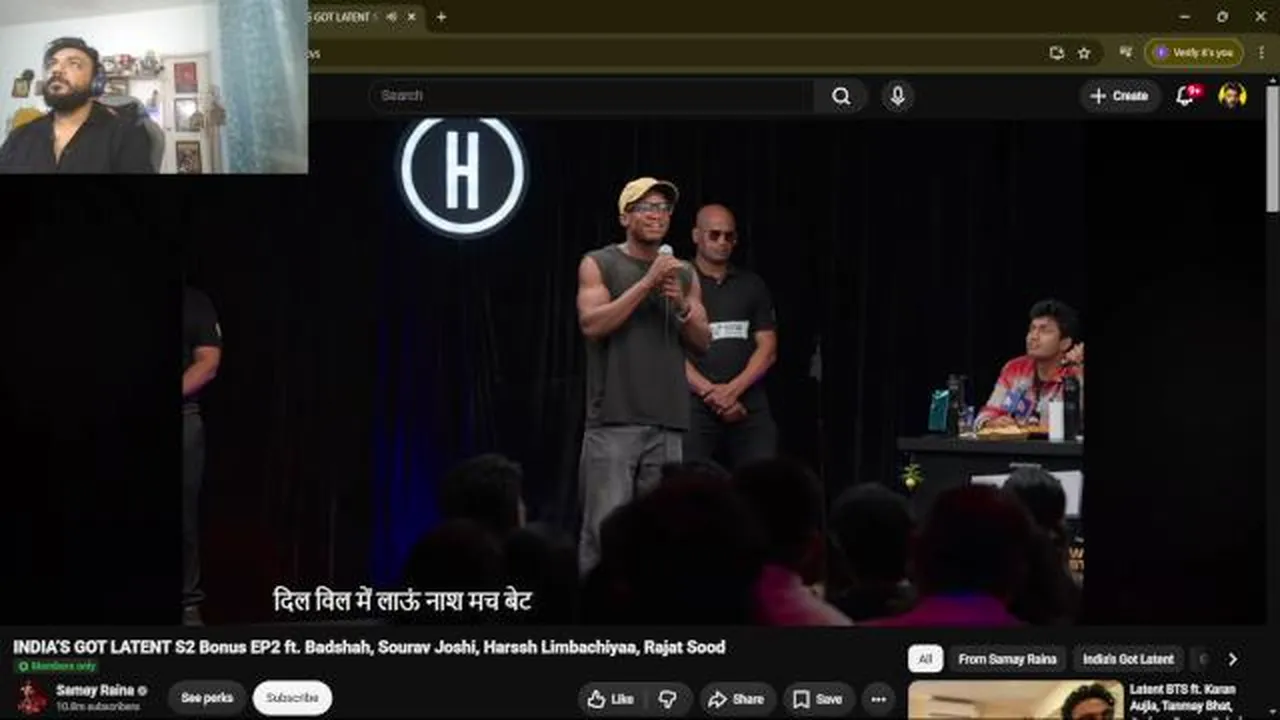The width and height of the screenshot is (1280, 720).
Task: Open the media control icon in Chrome's toolbar
Action: 1126,52
